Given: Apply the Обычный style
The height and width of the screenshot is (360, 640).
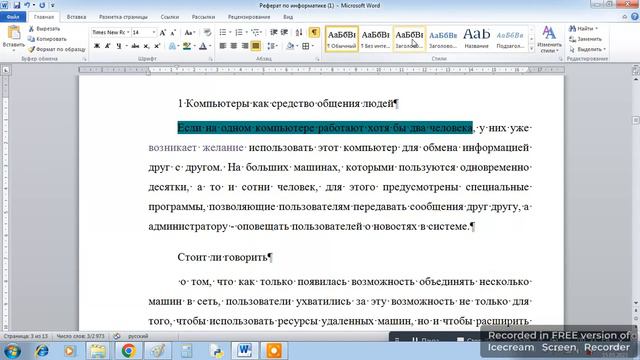Looking at the screenshot, I should (342, 39).
